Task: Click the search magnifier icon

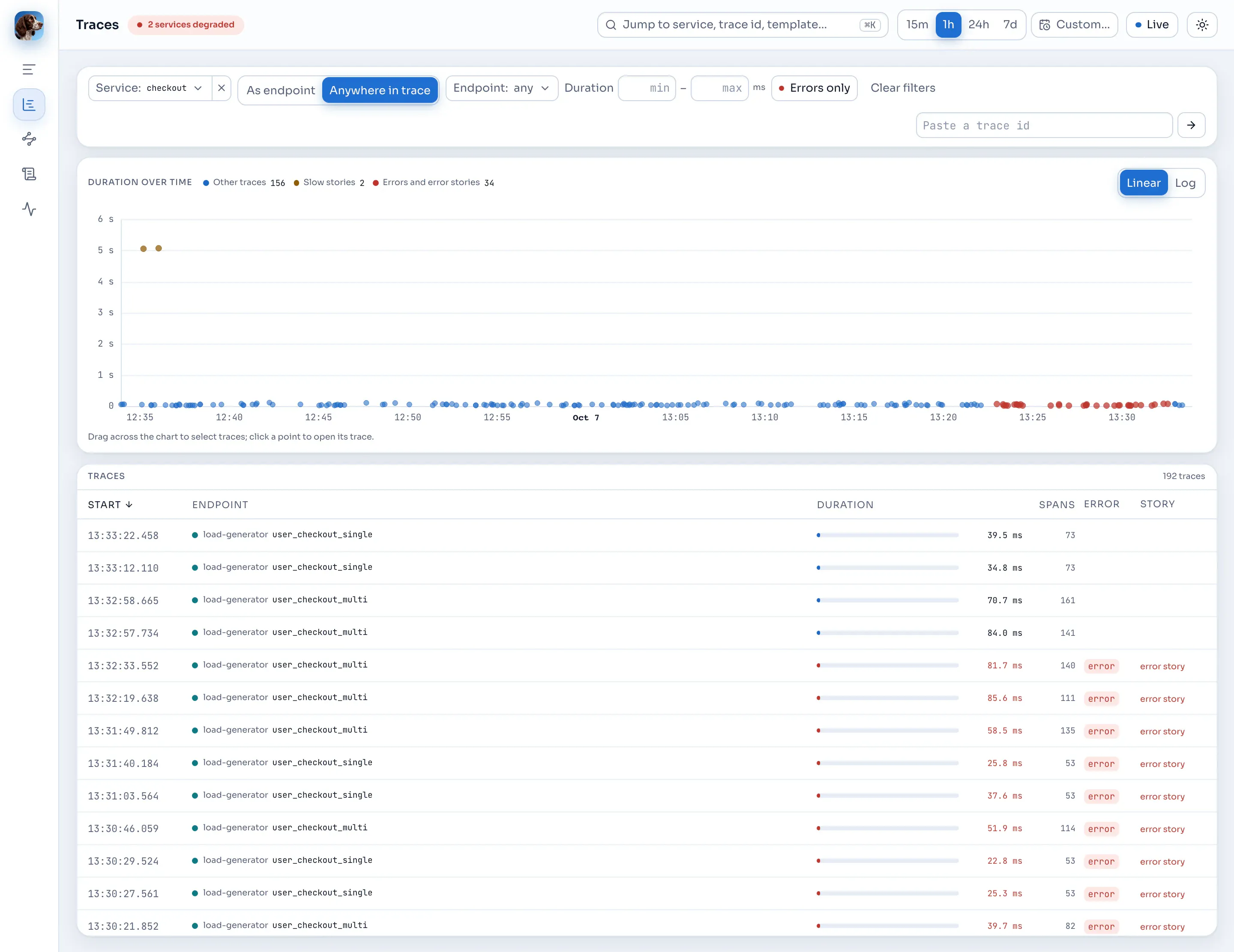Action: point(611,25)
